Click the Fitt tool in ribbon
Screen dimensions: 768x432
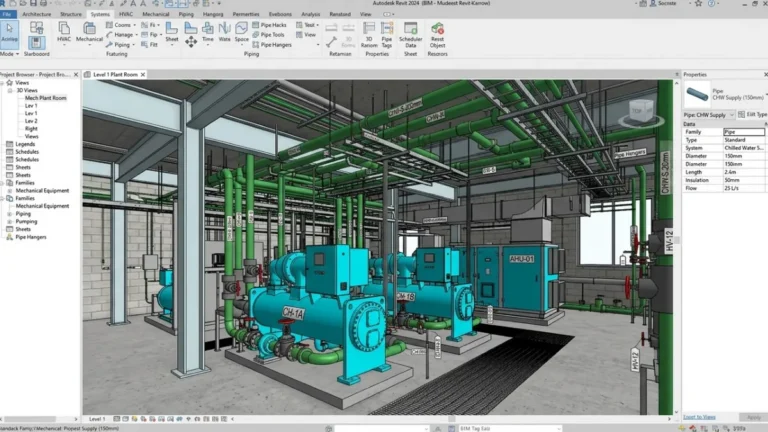tap(149, 45)
